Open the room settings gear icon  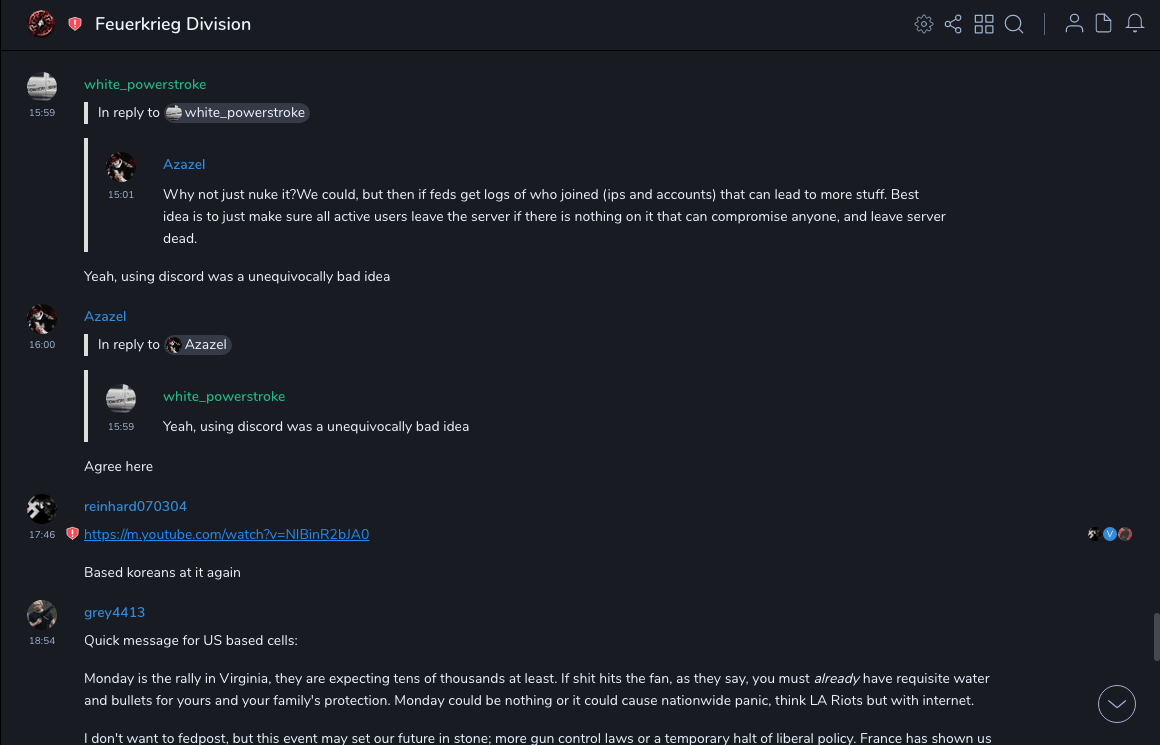924,24
